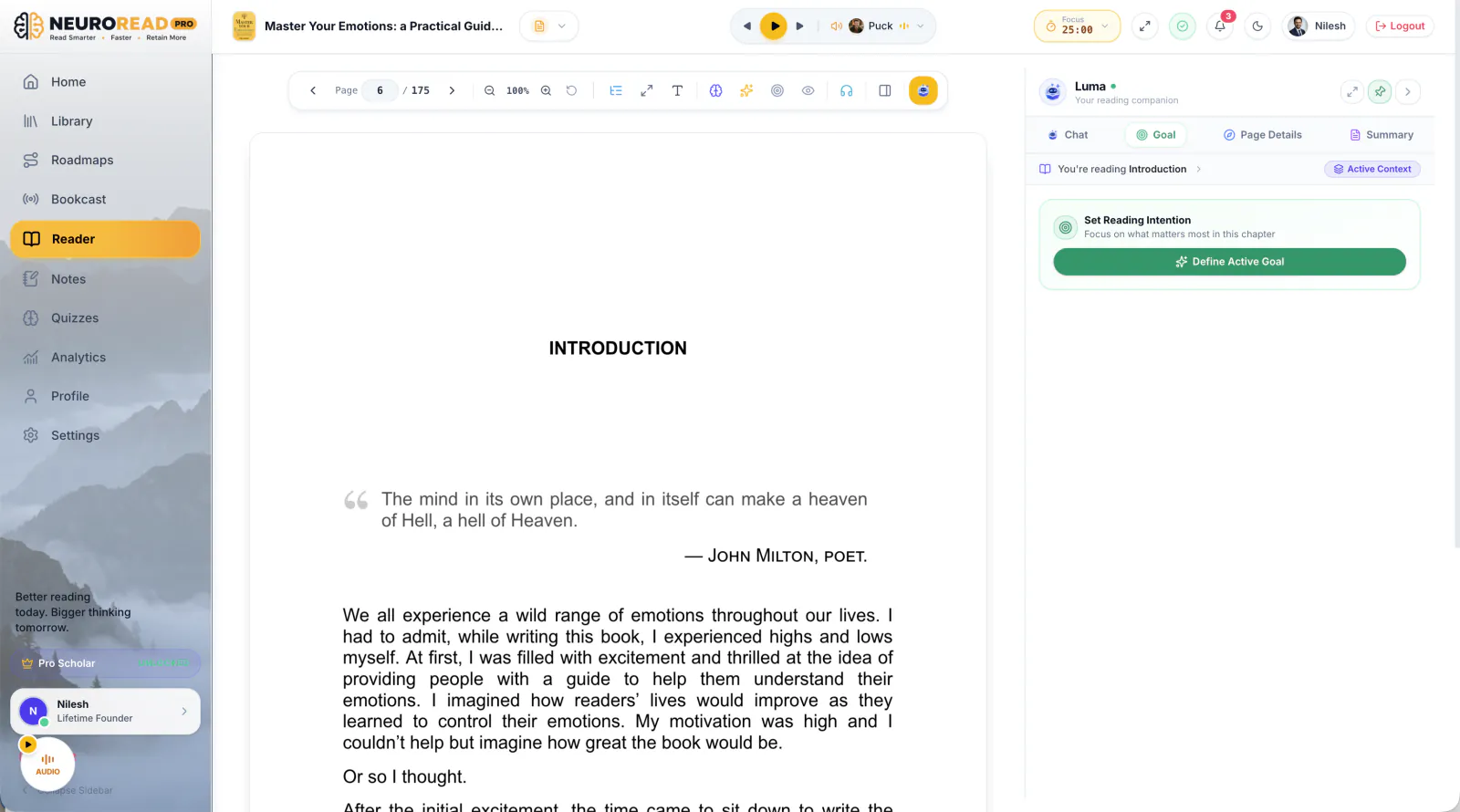This screenshot has width=1460, height=812.
Task: Zoom in the page view
Action: click(x=546, y=91)
